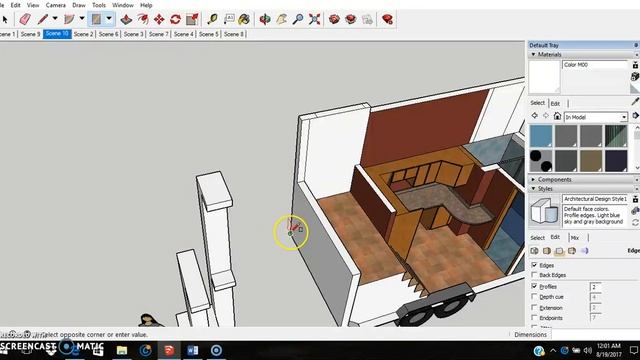Viewport: 640px width, 360px height.
Task: Select the arrow Select tool in toolbar
Action: pyautogui.click(x=5, y=19)
